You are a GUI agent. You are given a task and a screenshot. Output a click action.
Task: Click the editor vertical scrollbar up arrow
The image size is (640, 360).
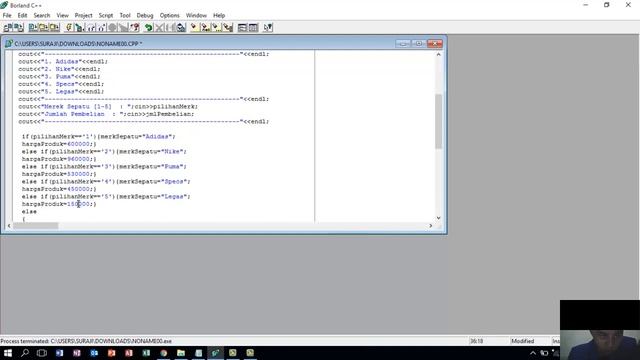tap(438, 54)
